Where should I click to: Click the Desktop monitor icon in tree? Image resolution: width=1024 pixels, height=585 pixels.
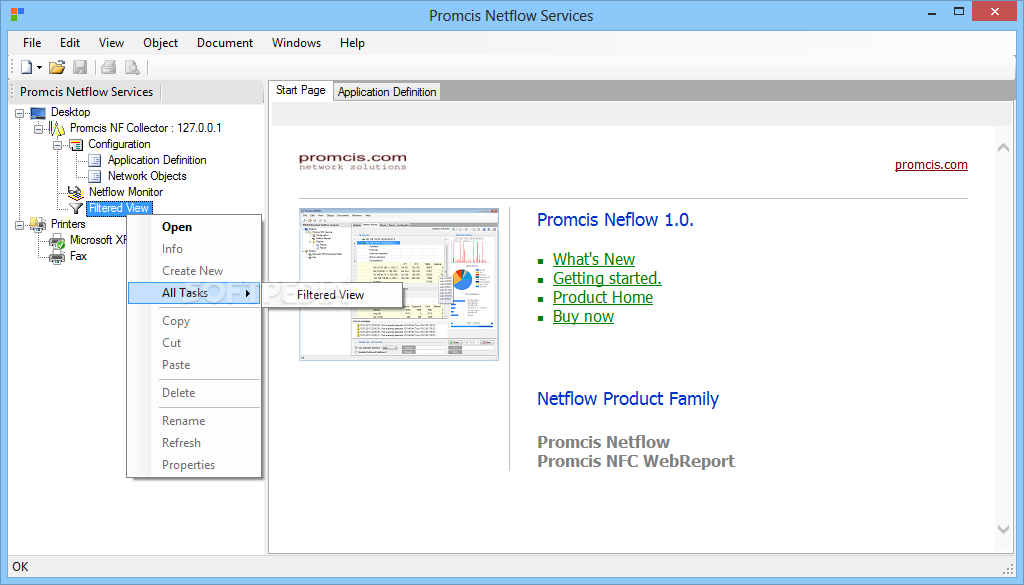tap(39, 113)
